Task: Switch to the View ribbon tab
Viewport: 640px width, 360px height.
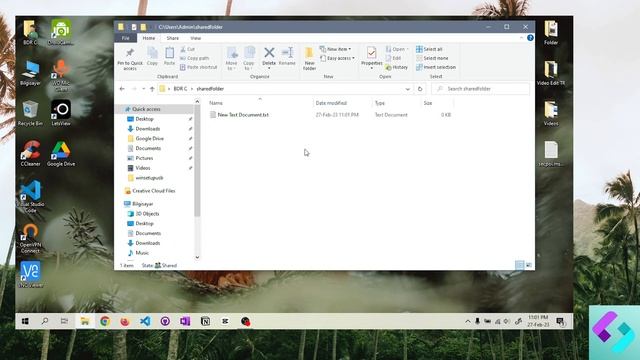Action: pyautogui.click(x=196, y=38)
